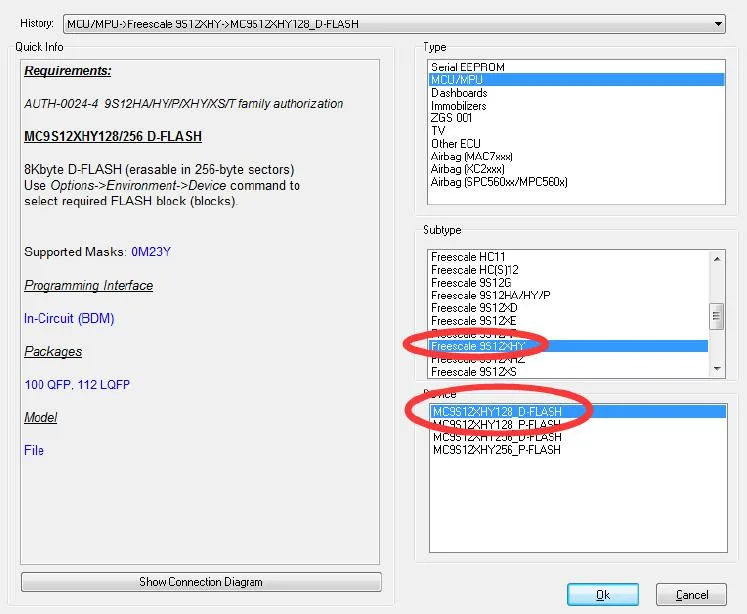The height and width of the screenshot is (614, 747).
Task: Click the Subtype scrollbar thumb
Action: tap(717, 316)
